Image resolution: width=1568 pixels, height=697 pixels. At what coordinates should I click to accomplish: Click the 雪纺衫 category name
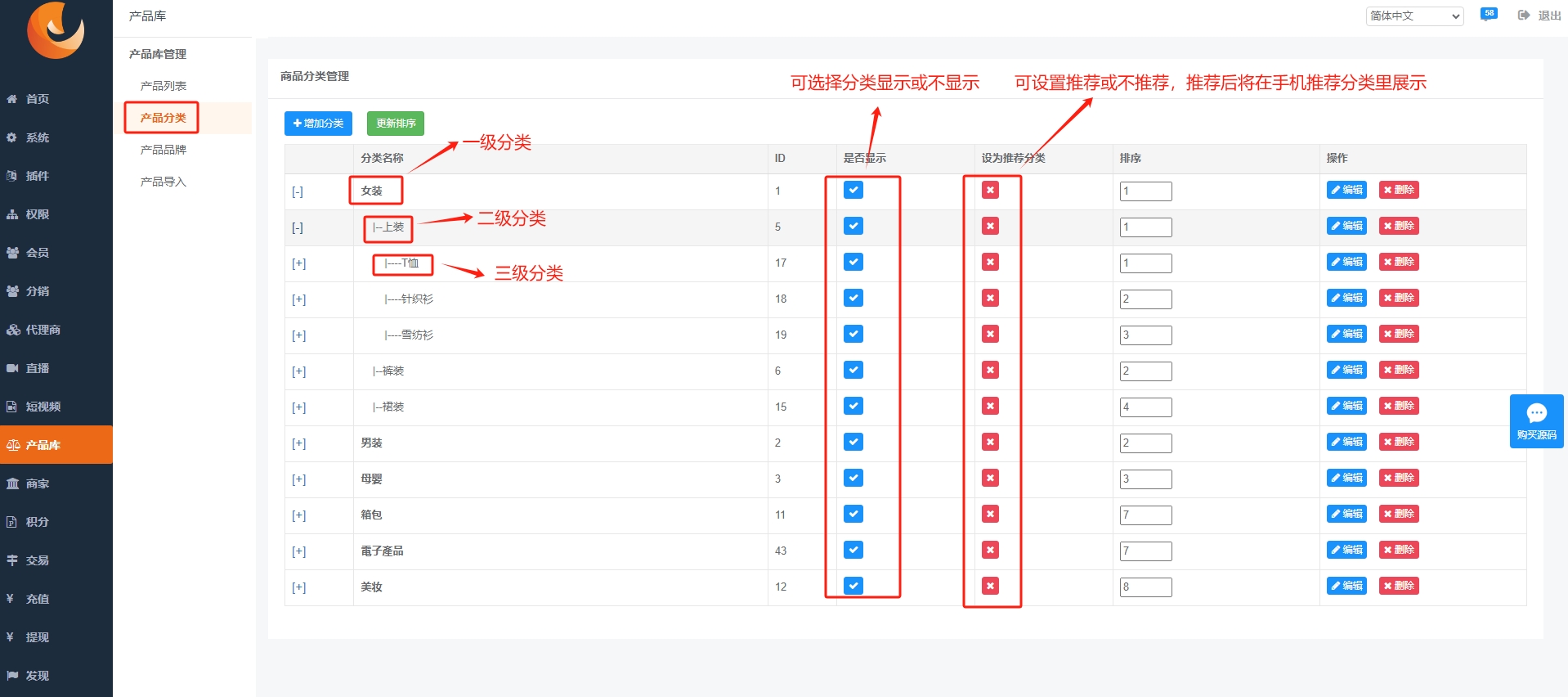click(x=409, y=335)
